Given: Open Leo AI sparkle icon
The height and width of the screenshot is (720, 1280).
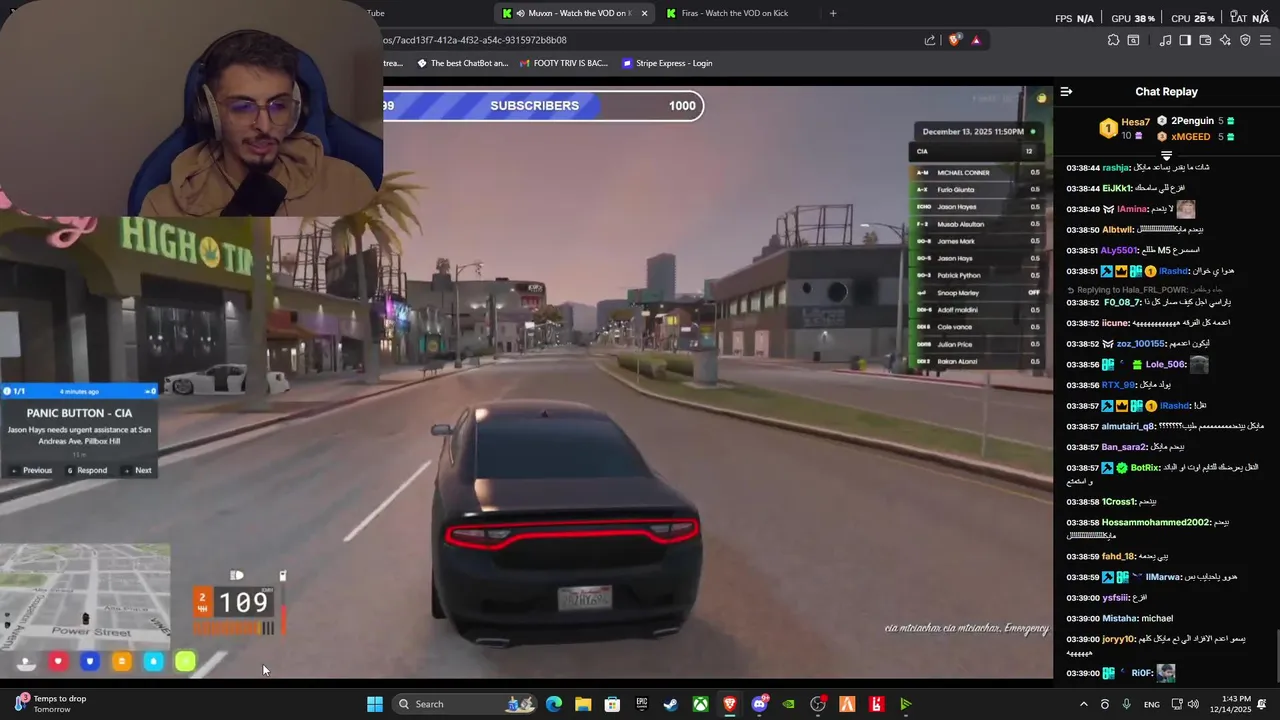Looking at the screenshot, I should point(1225,40).
